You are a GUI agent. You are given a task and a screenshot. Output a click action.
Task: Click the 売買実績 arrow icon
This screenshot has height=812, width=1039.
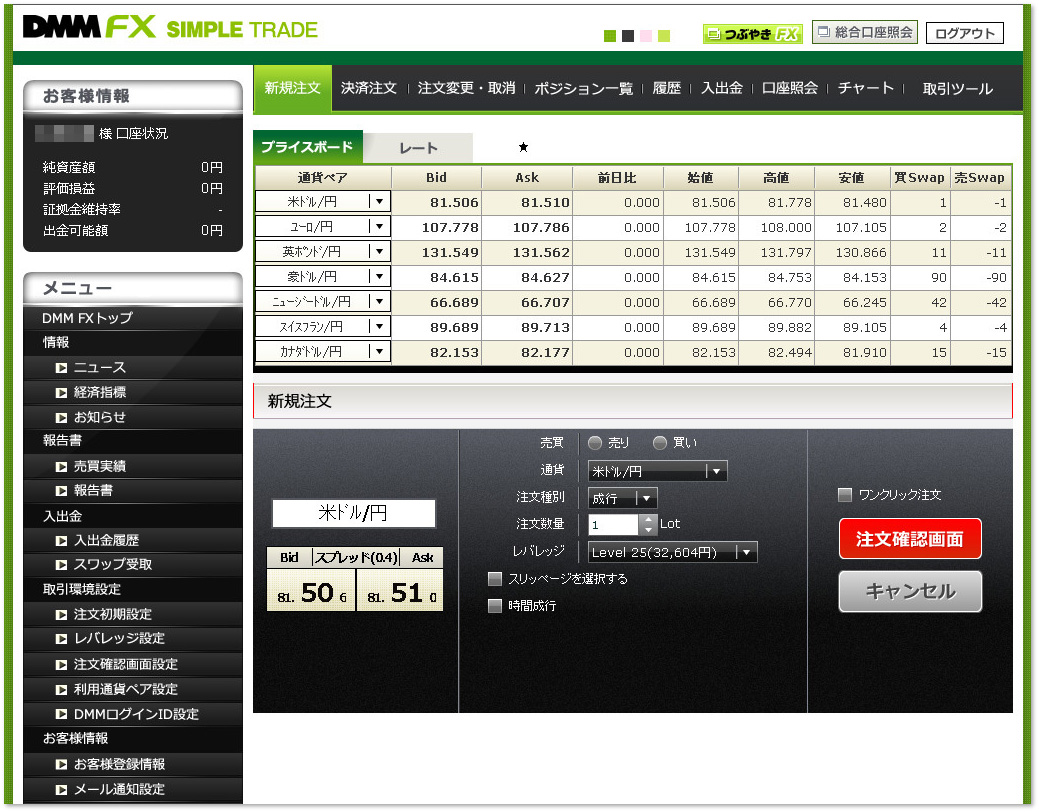(x=61, y=467)
